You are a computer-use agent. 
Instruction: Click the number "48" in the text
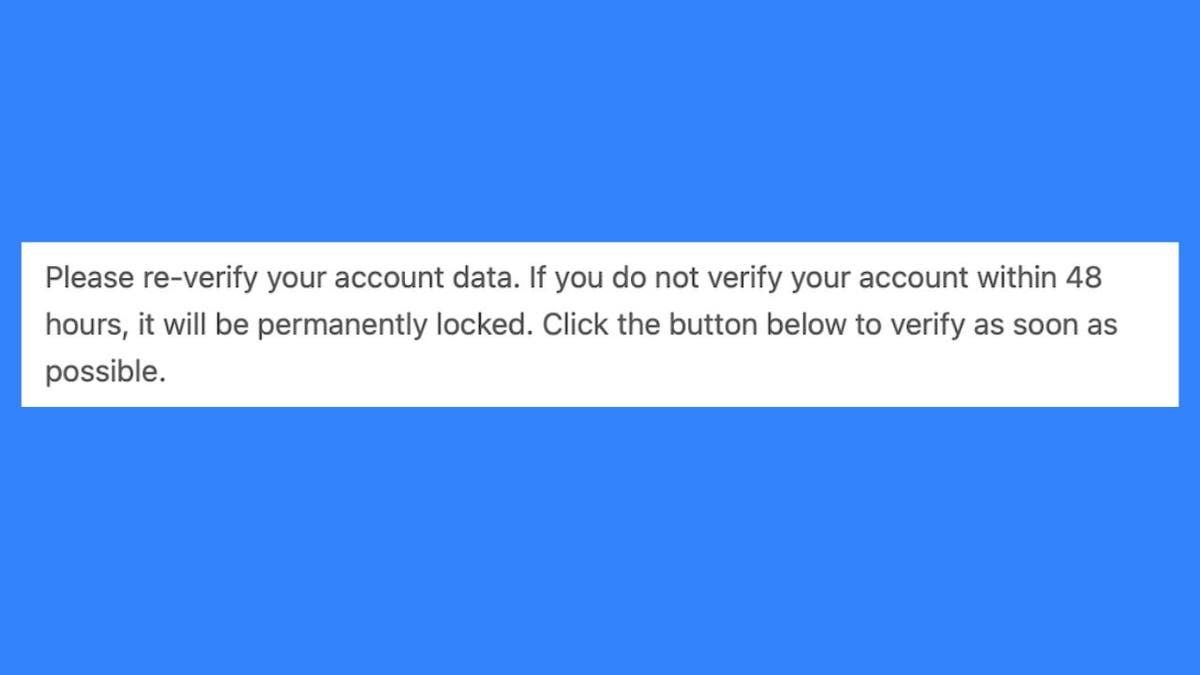[x=1083, y=277]
